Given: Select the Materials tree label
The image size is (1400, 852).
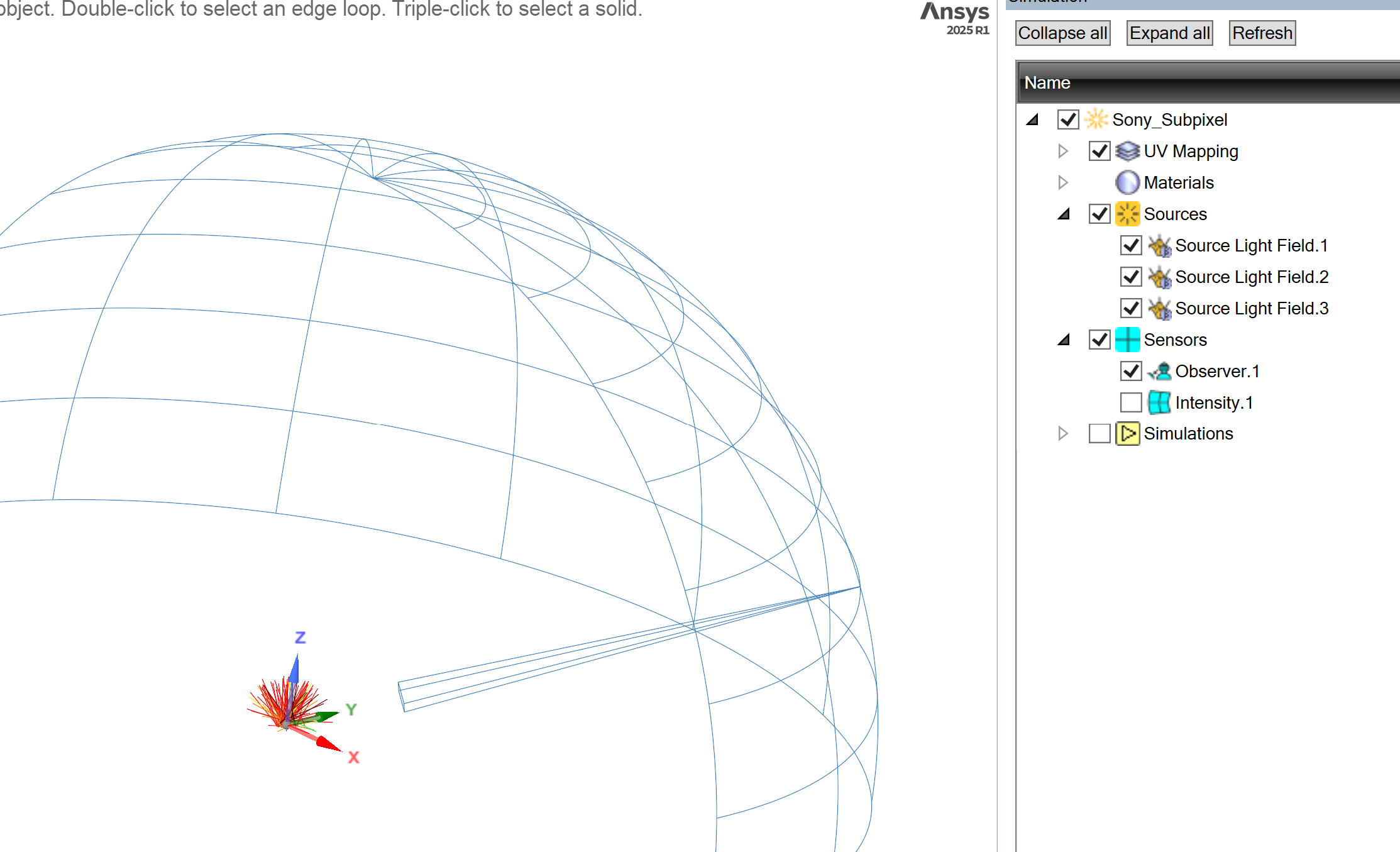Looking at the screenshot, I should point(1179,182).
